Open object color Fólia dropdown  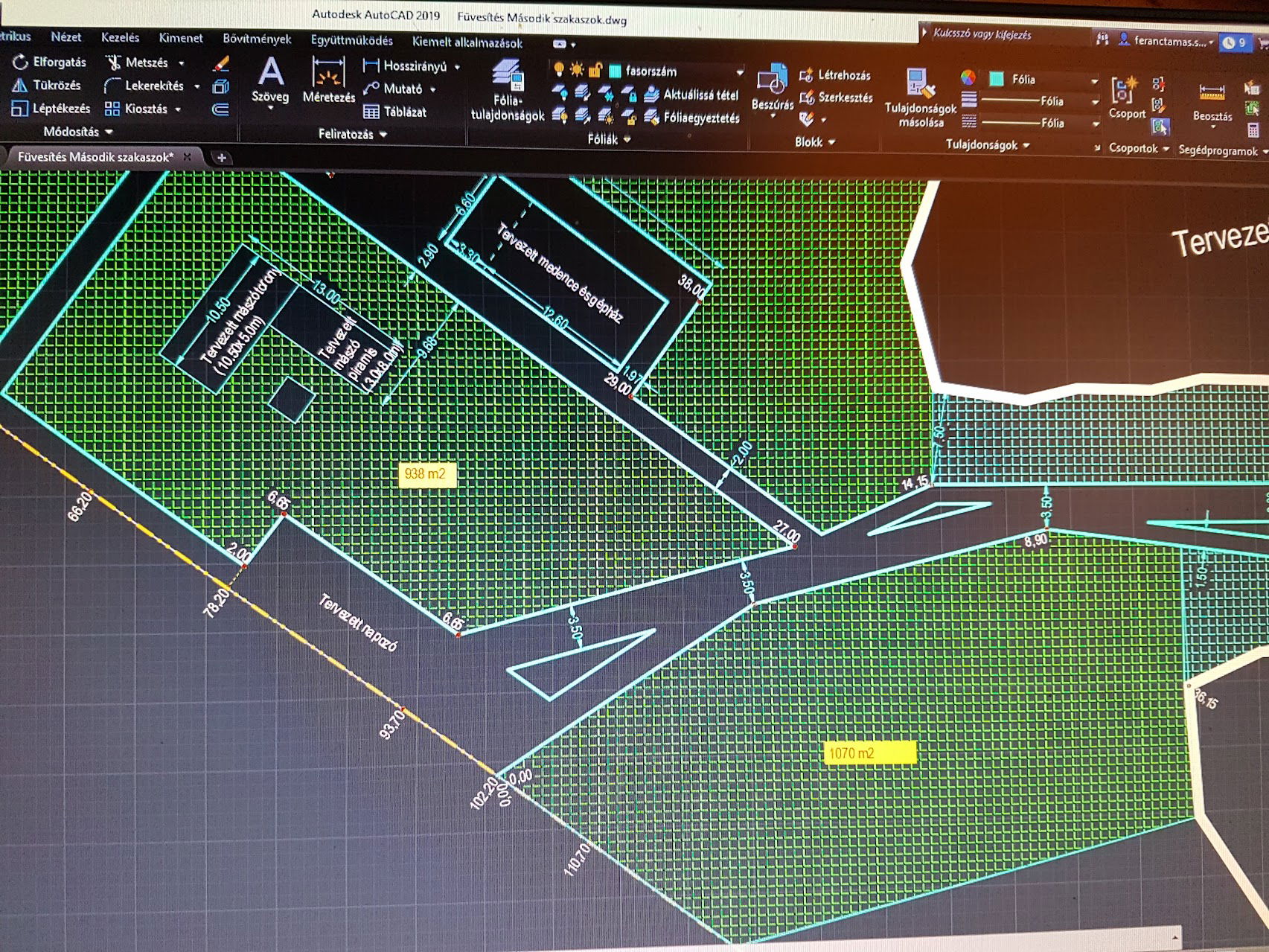[1095, 80]
